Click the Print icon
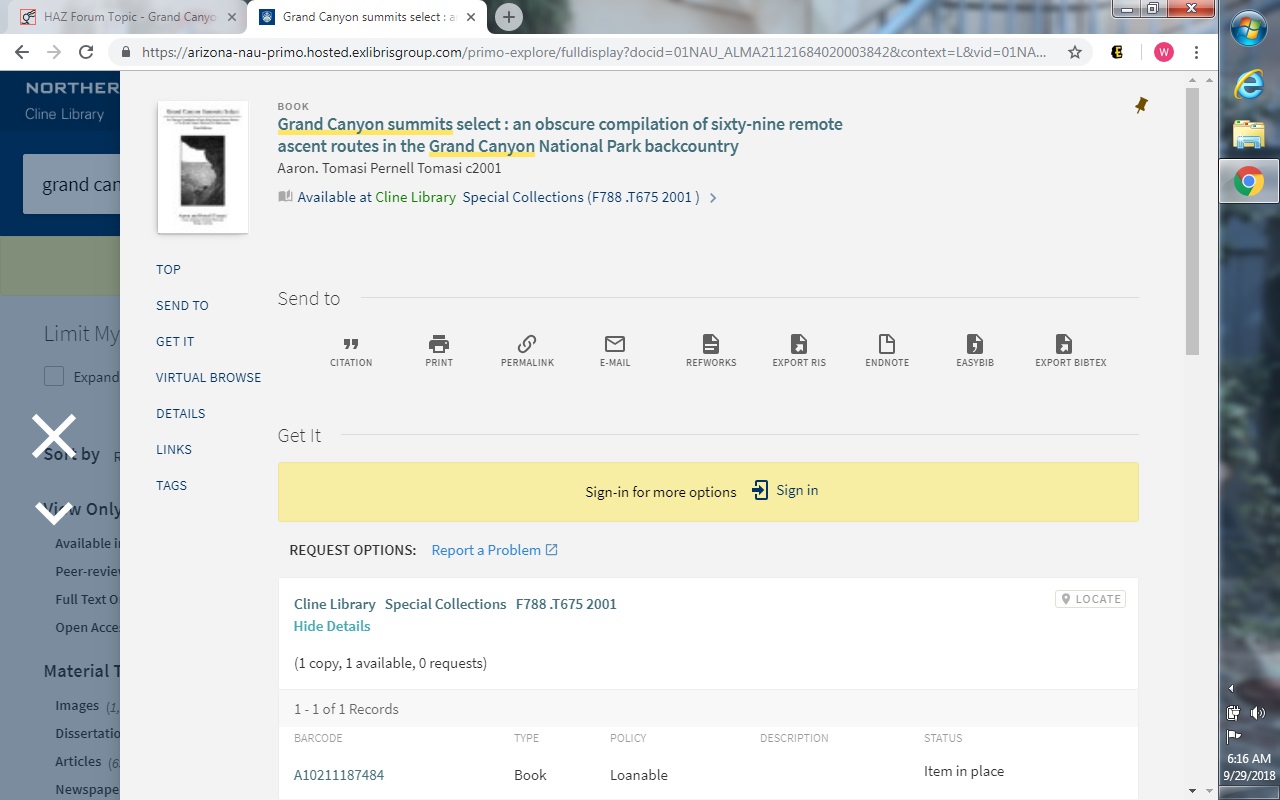The image size is (1280, 800). click(439, 345)
